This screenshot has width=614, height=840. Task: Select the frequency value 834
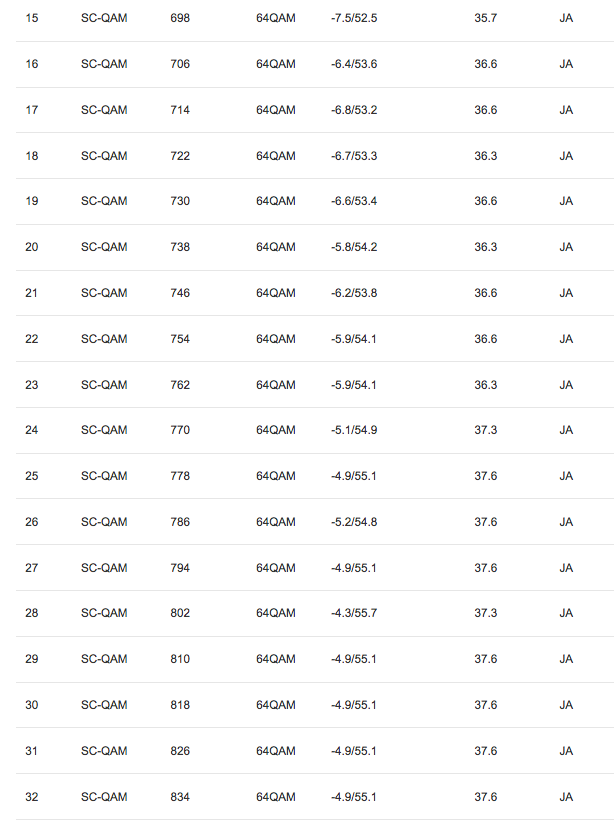pyautogui.click(x=180, y=797)
